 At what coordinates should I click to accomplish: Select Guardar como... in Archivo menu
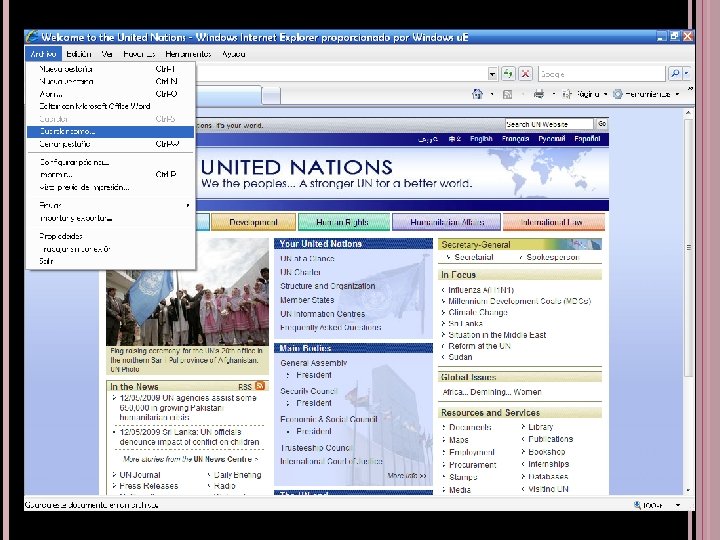point(110,131)
